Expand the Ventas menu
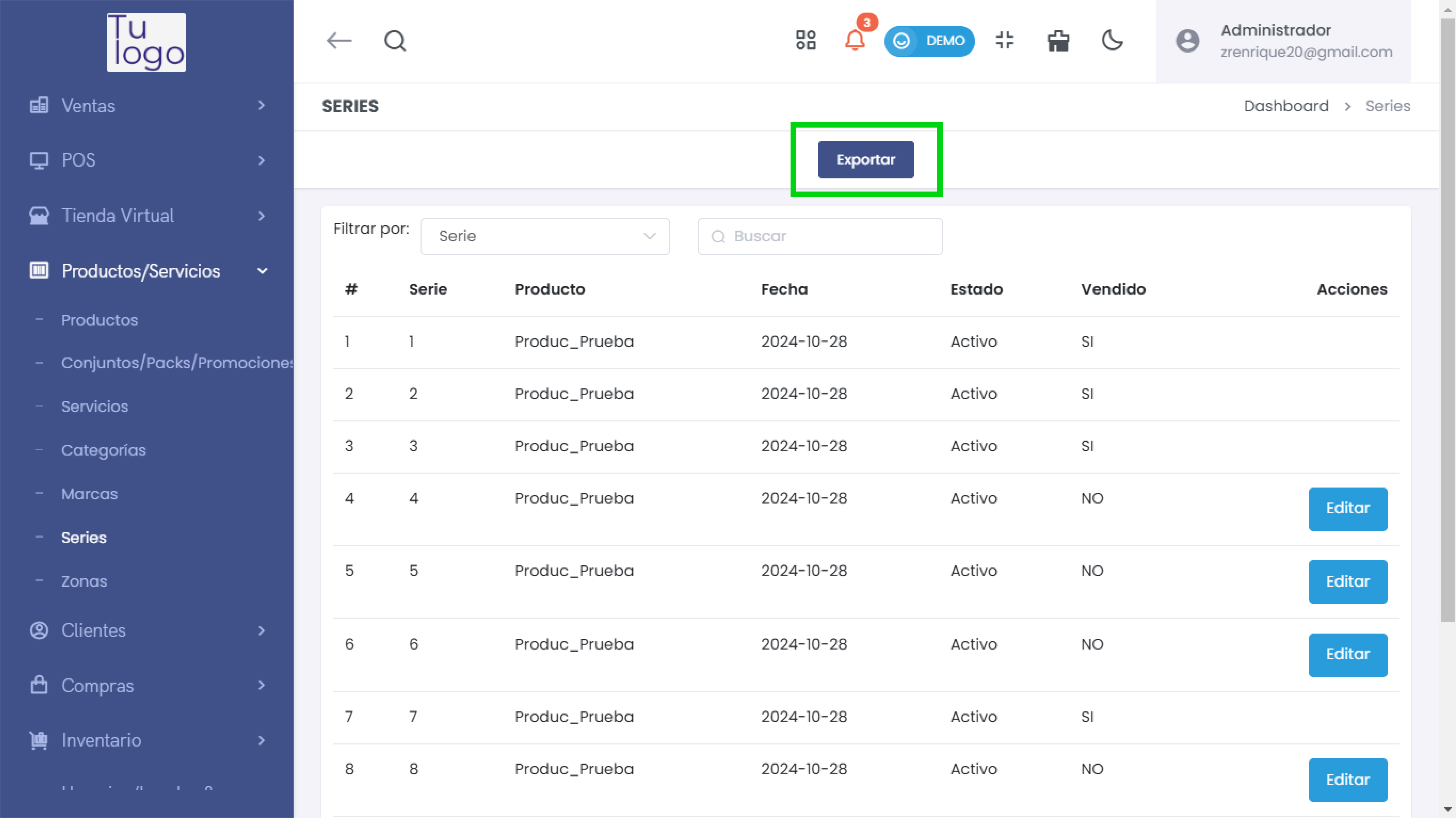The width and height of the screenshot is (1456, 818). (146, 106)
